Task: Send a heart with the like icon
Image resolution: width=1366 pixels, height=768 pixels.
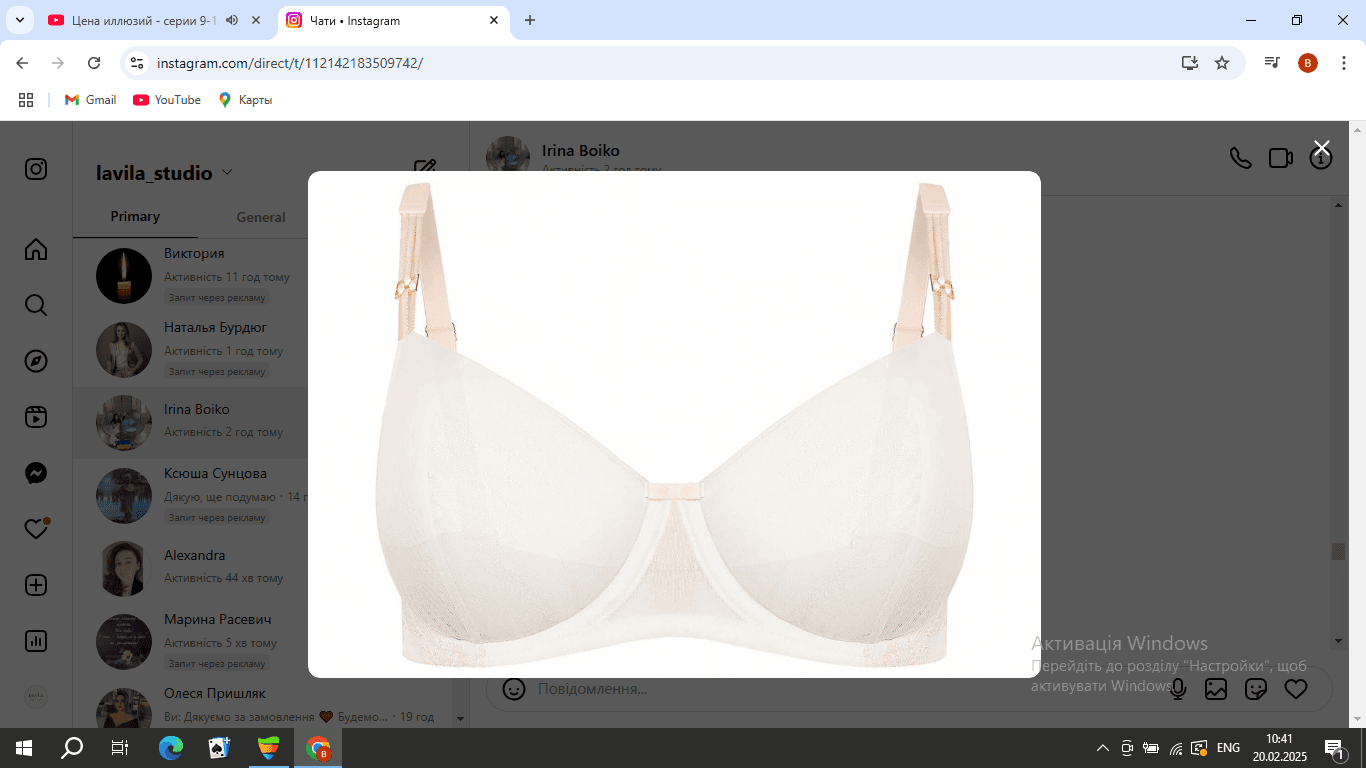Action: (1296, 689)
